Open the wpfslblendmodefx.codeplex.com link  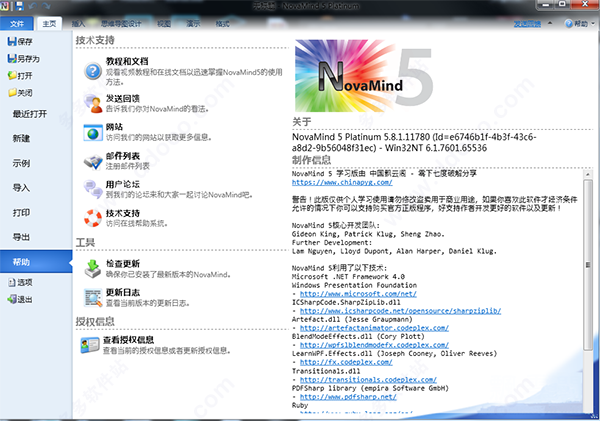click(x=374, y=345)
